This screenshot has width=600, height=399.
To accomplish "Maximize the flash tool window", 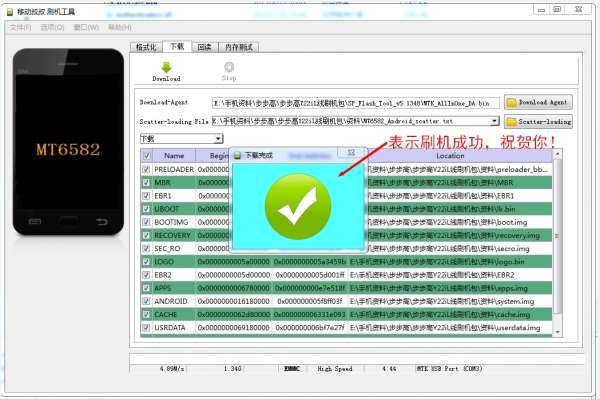I will tap(557, 10).
